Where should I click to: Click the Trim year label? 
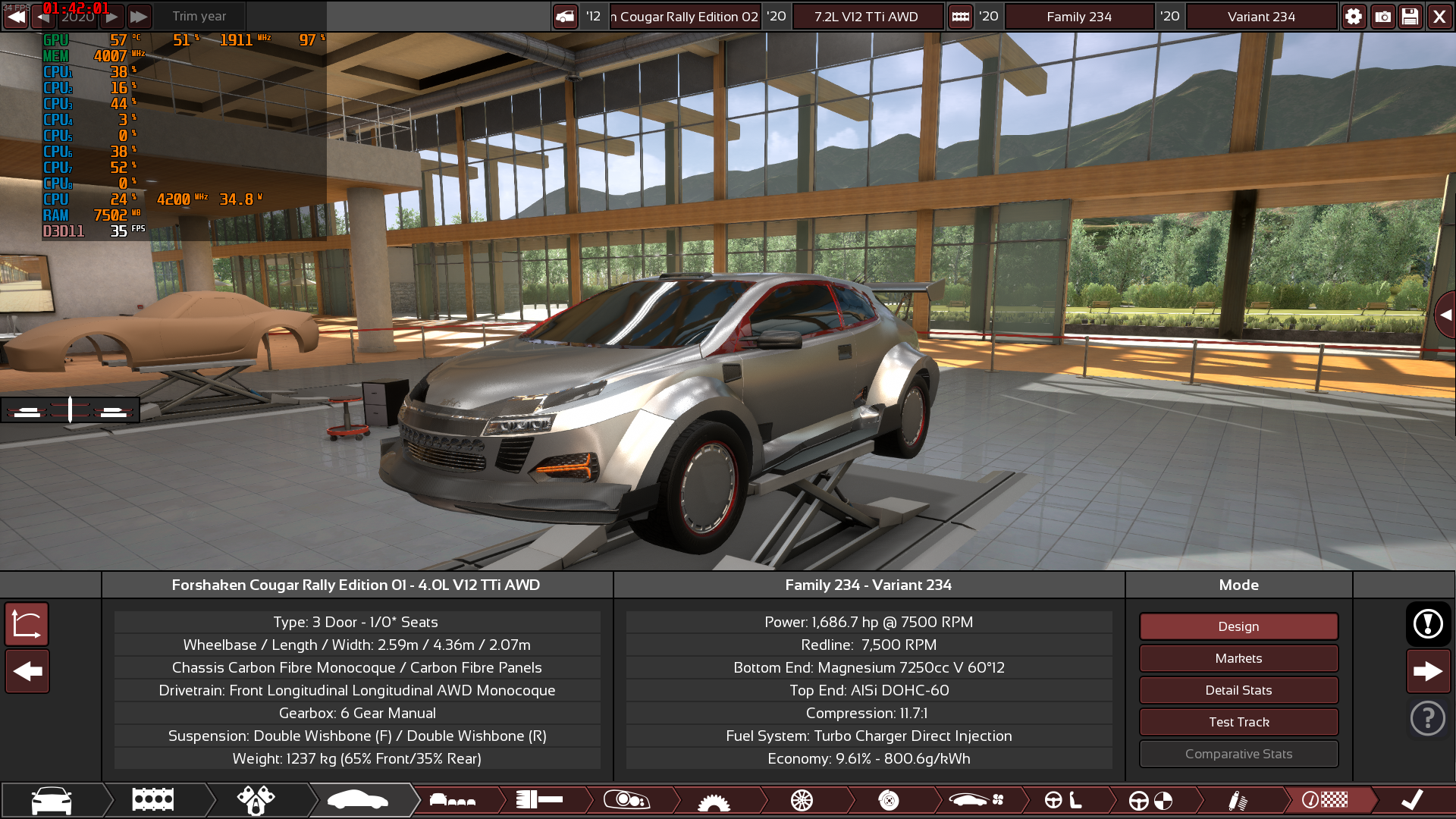pos(199,16)
